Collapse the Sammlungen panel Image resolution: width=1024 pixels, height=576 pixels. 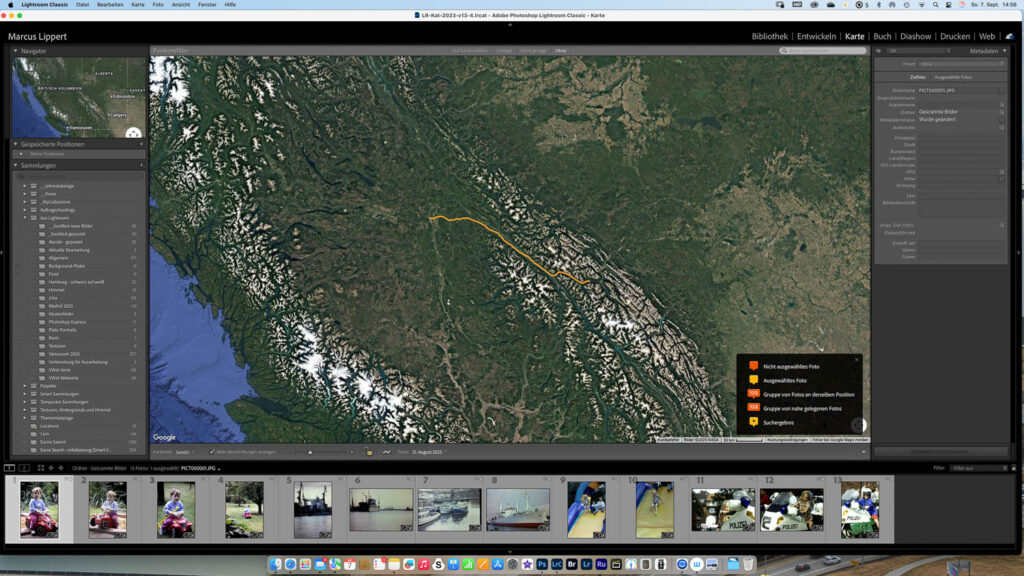click(x=16, y=166)
